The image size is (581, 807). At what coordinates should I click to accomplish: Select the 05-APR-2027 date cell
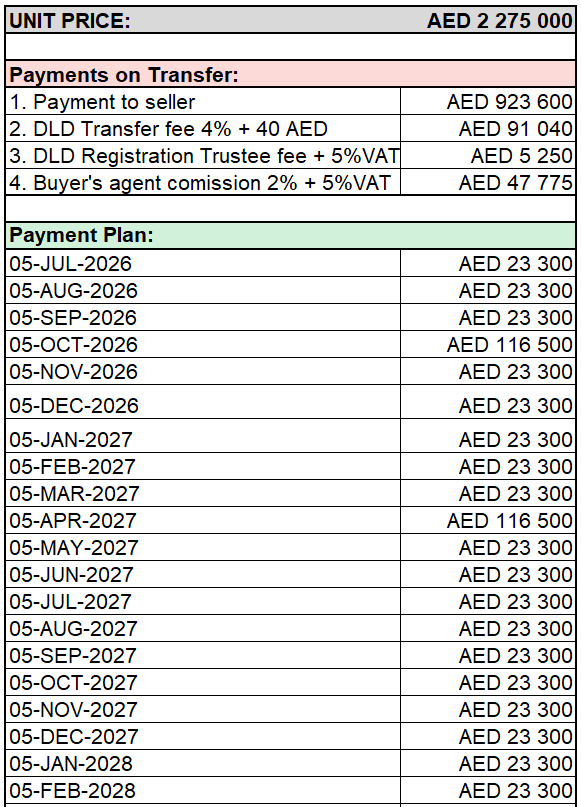point(203,520)
